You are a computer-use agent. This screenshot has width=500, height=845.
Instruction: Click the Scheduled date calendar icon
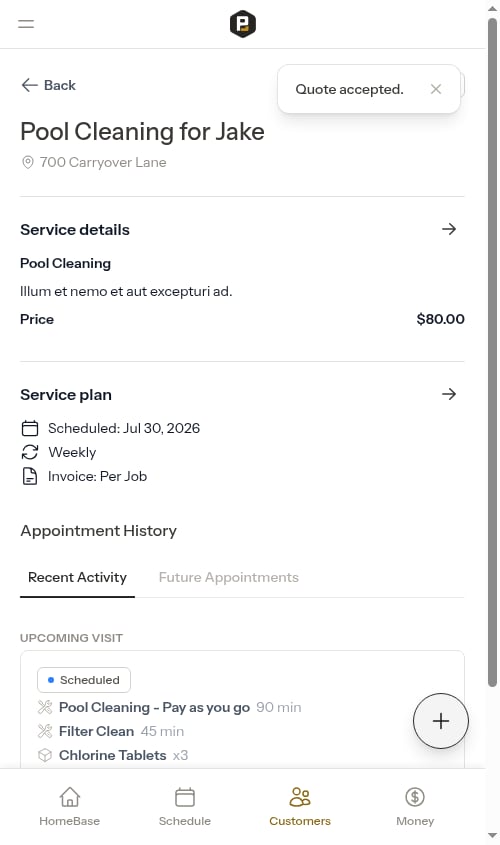(30, 428)
